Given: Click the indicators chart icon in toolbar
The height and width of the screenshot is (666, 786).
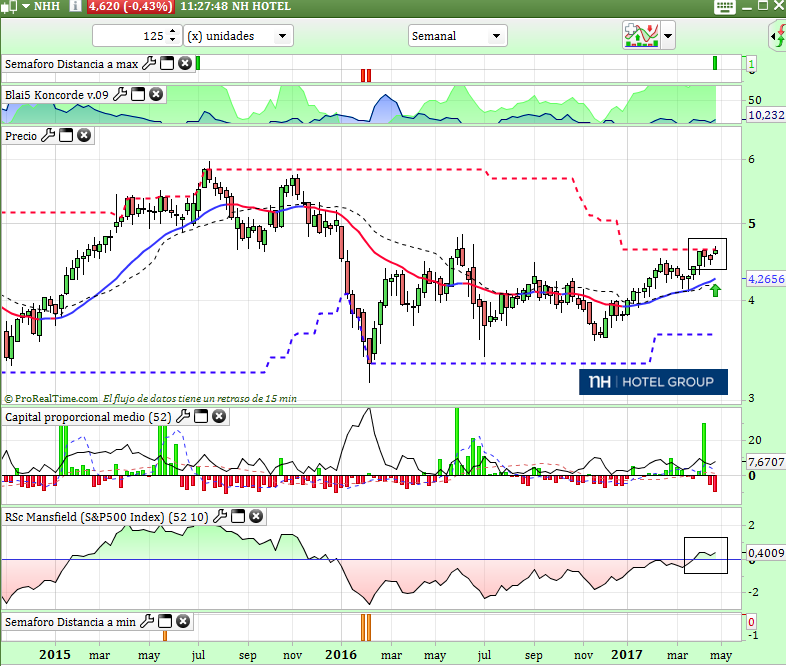Looking at the screenshot, I should 641,35.
